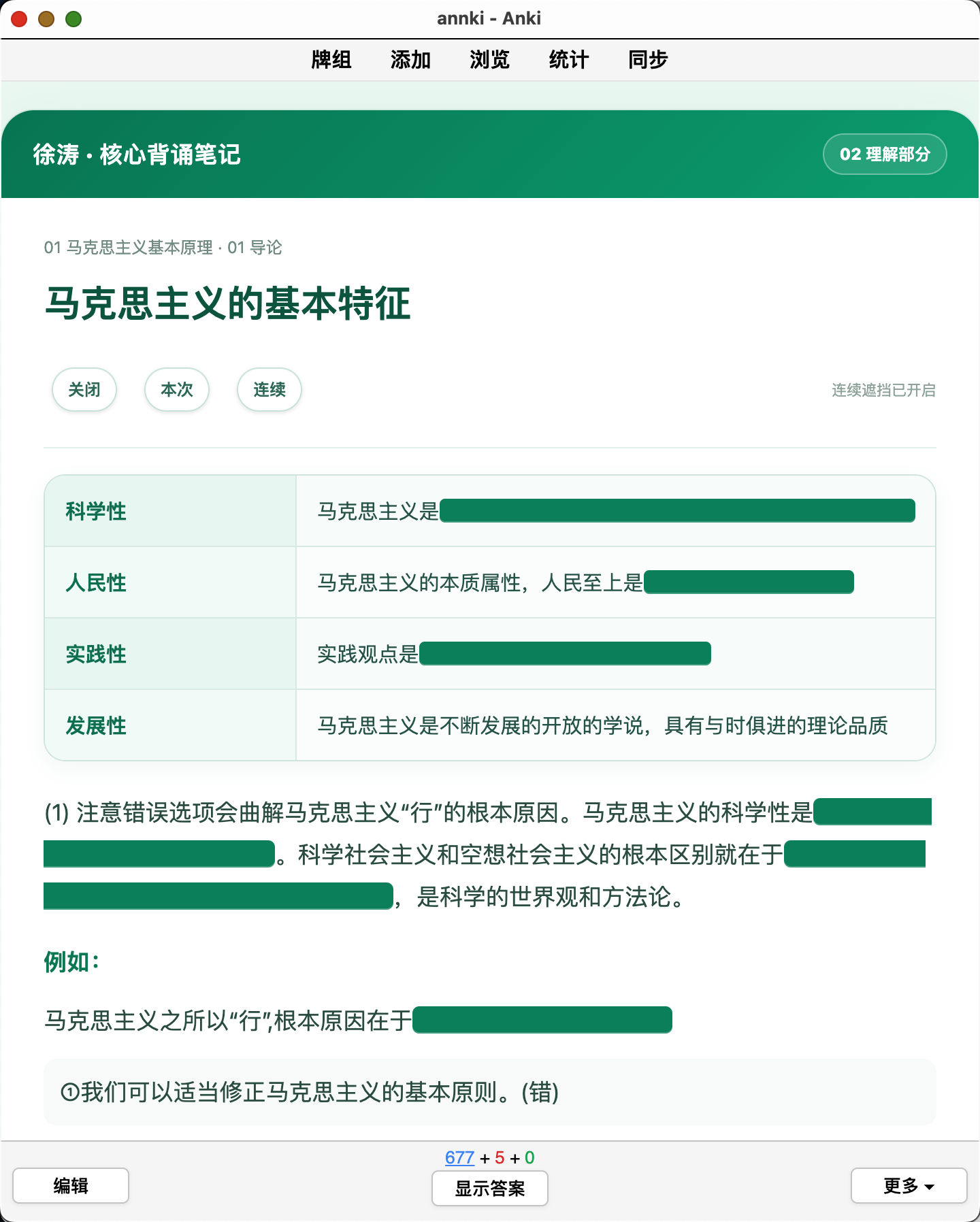Click the 02 理解部分 badge
Image resolution: width=980 pixels, height=1222 pixels.
point(885,154)
